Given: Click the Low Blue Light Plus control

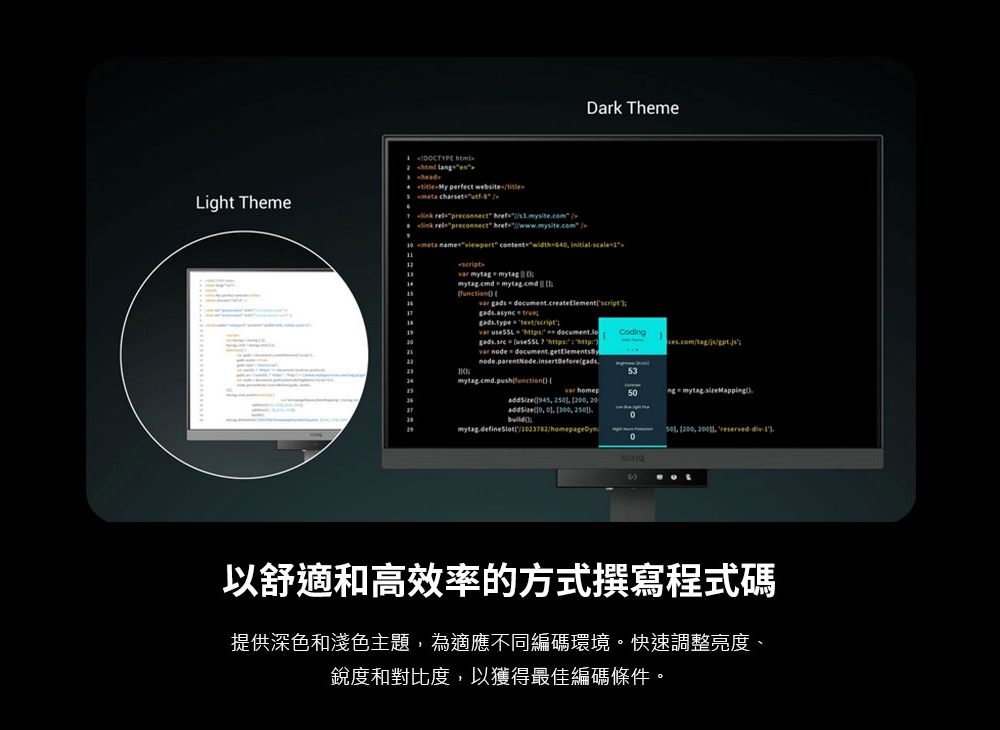Looking at the screenshot, I should [x=632, y=410].
